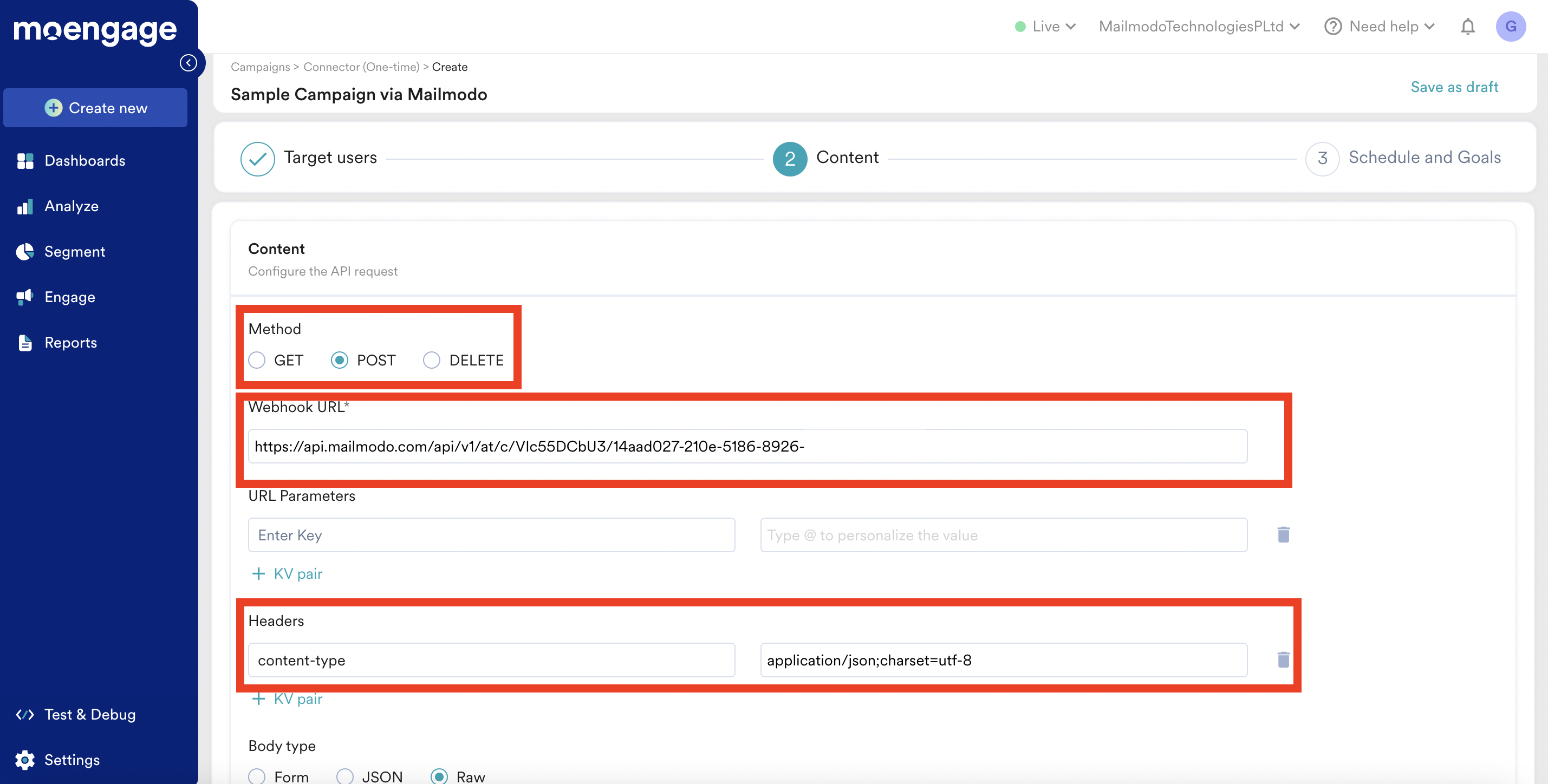Go to the Target users step

pyautogui.click(x=330, y=158)
